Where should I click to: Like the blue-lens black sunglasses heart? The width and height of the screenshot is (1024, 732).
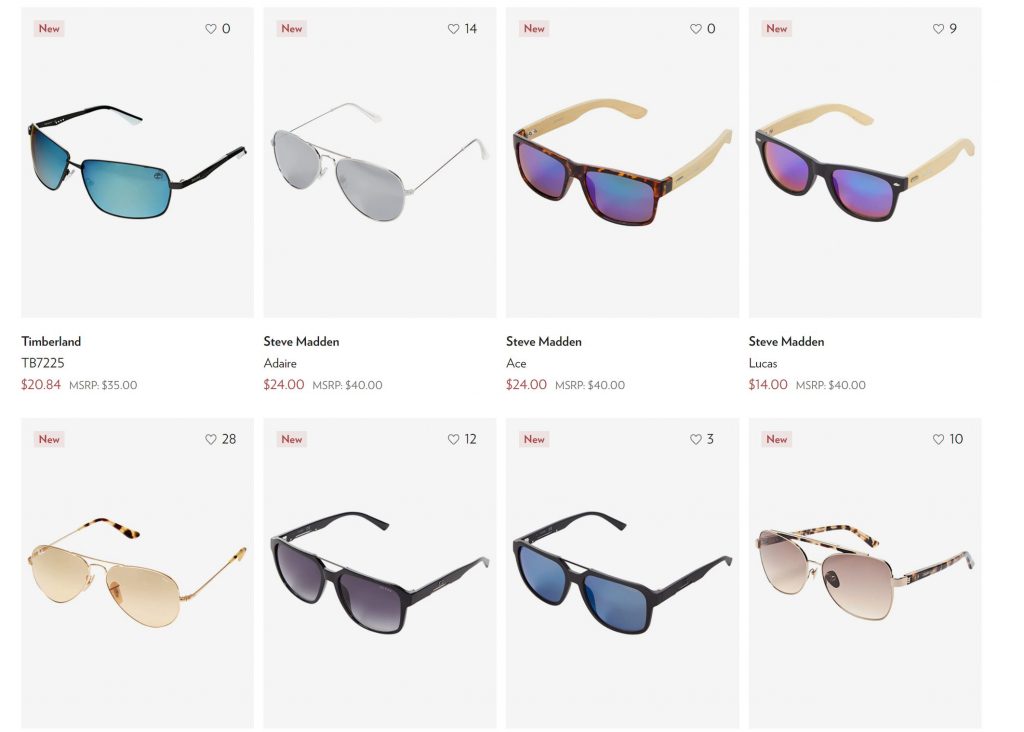pos(696,439)
